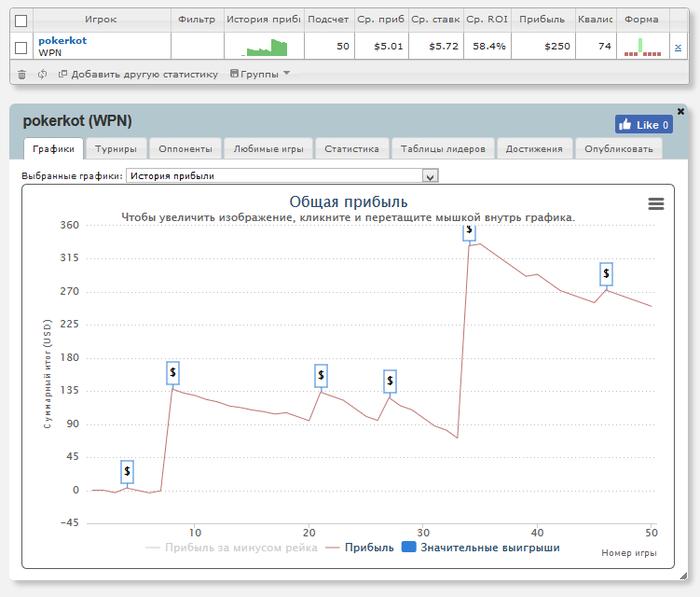
Task: Click the Facebook Like thumb button
Action: coord(644,125)
